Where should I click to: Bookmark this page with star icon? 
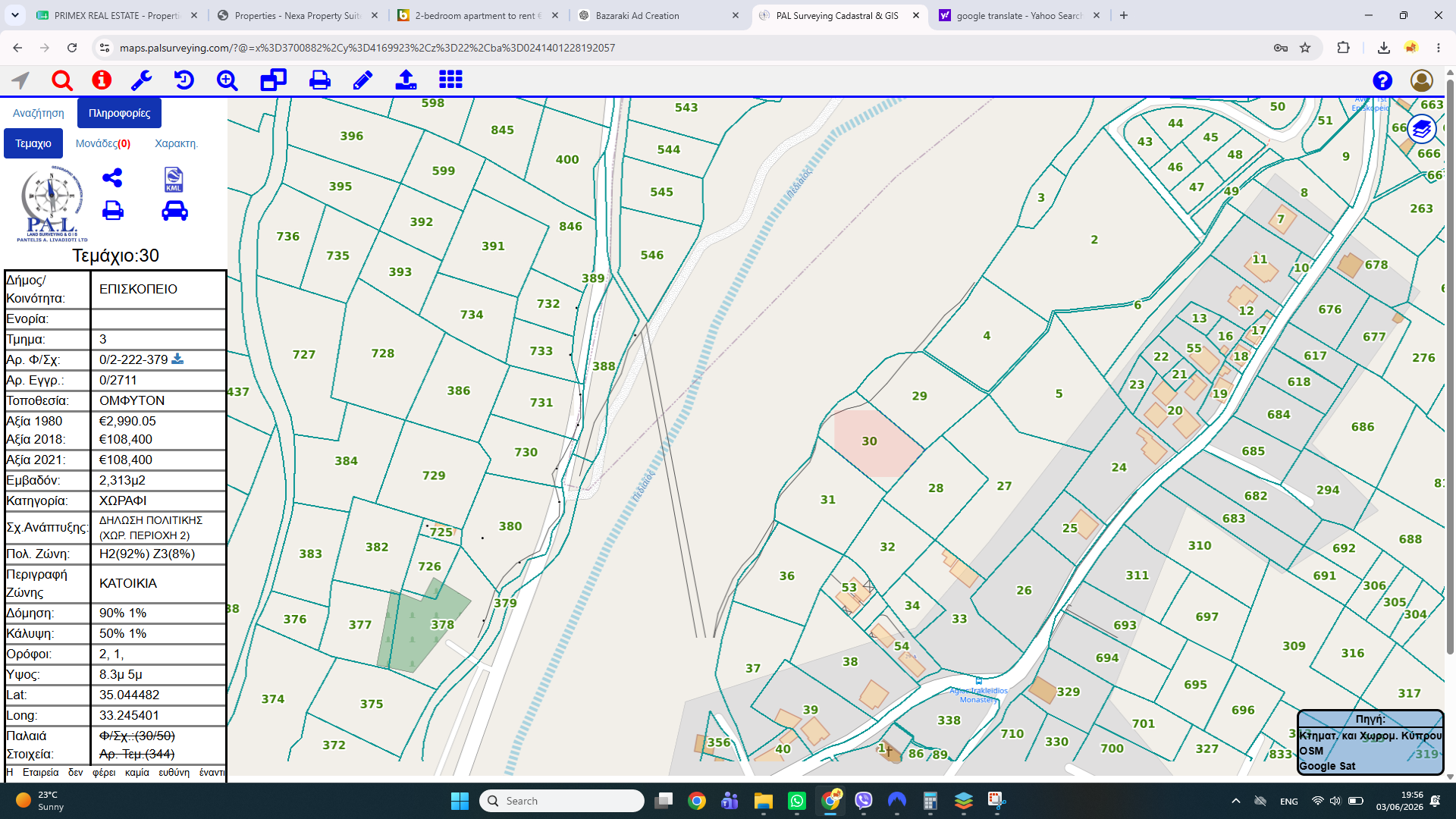pyautogui.click(x=1305, y=48)
